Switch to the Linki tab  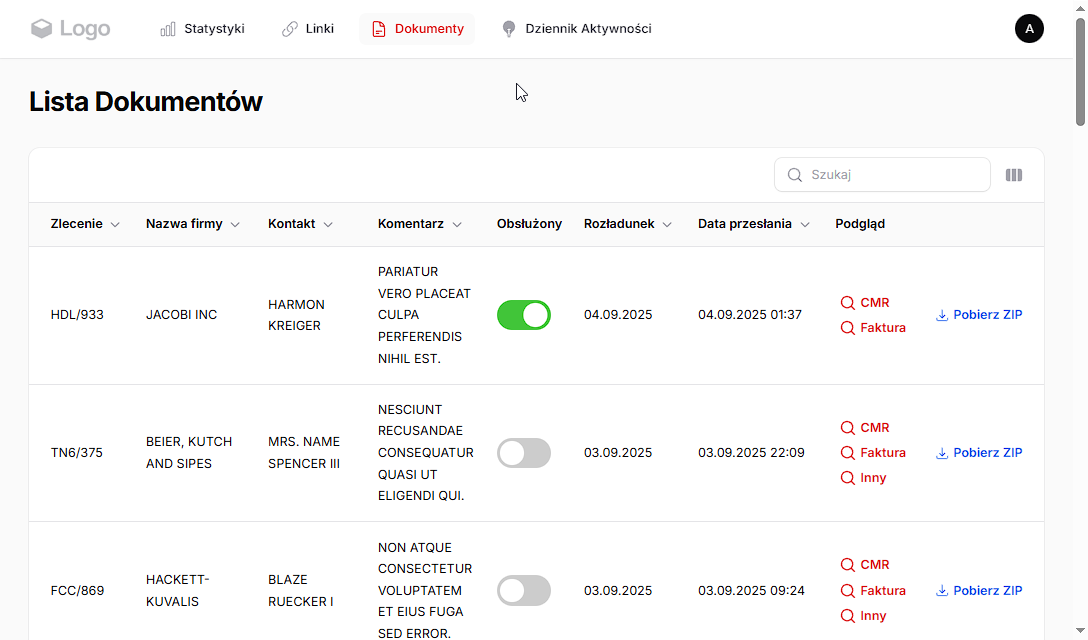308,29
